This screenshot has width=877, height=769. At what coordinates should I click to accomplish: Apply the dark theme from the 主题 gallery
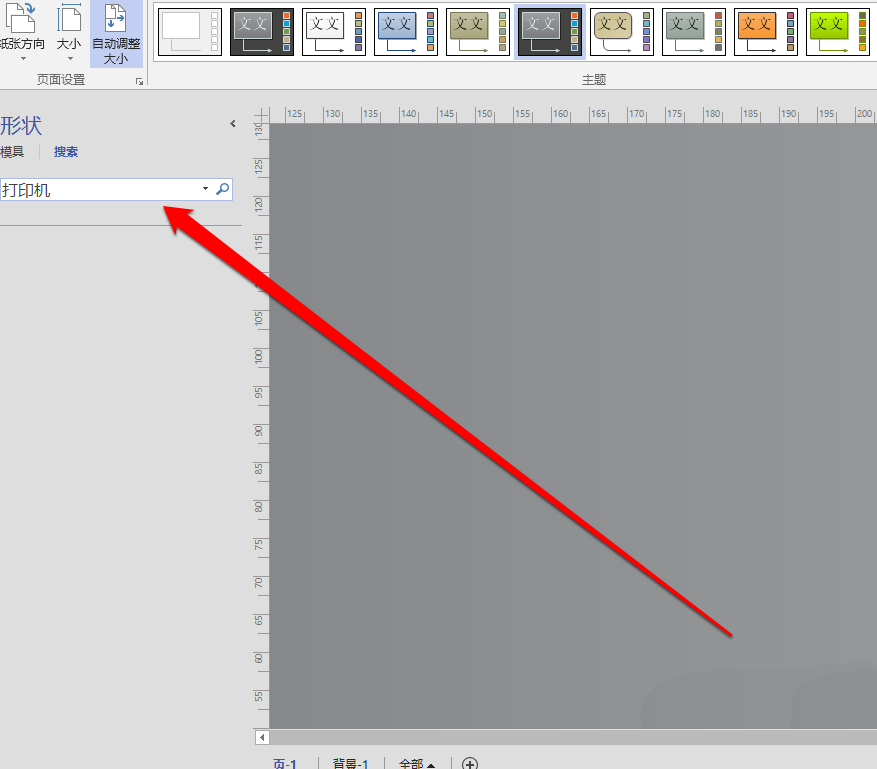coord(261,31)
